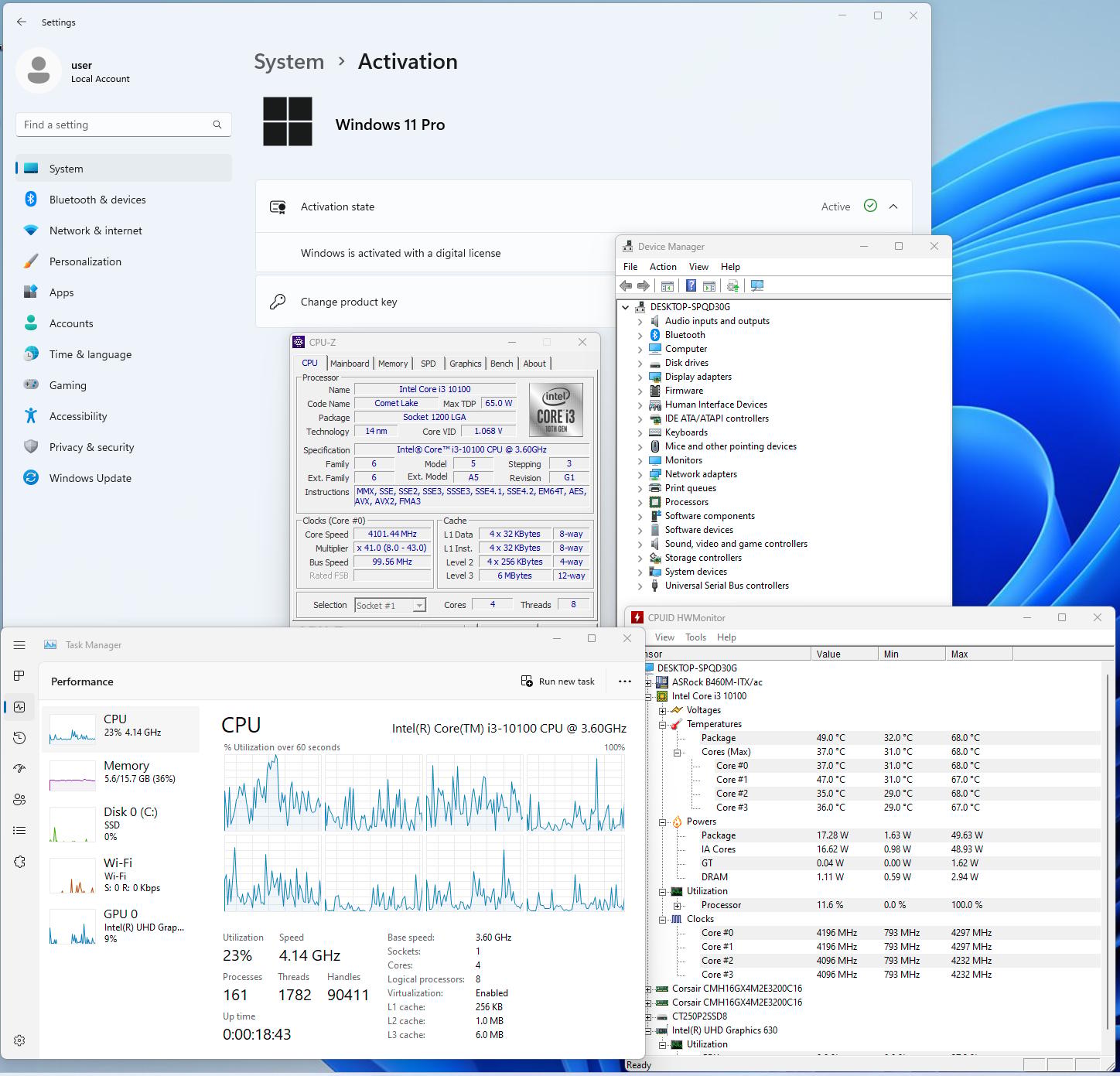Open HWMonitor Help menu
Viewport: 1120px width, 1076px height.
(x=726, y=637)
